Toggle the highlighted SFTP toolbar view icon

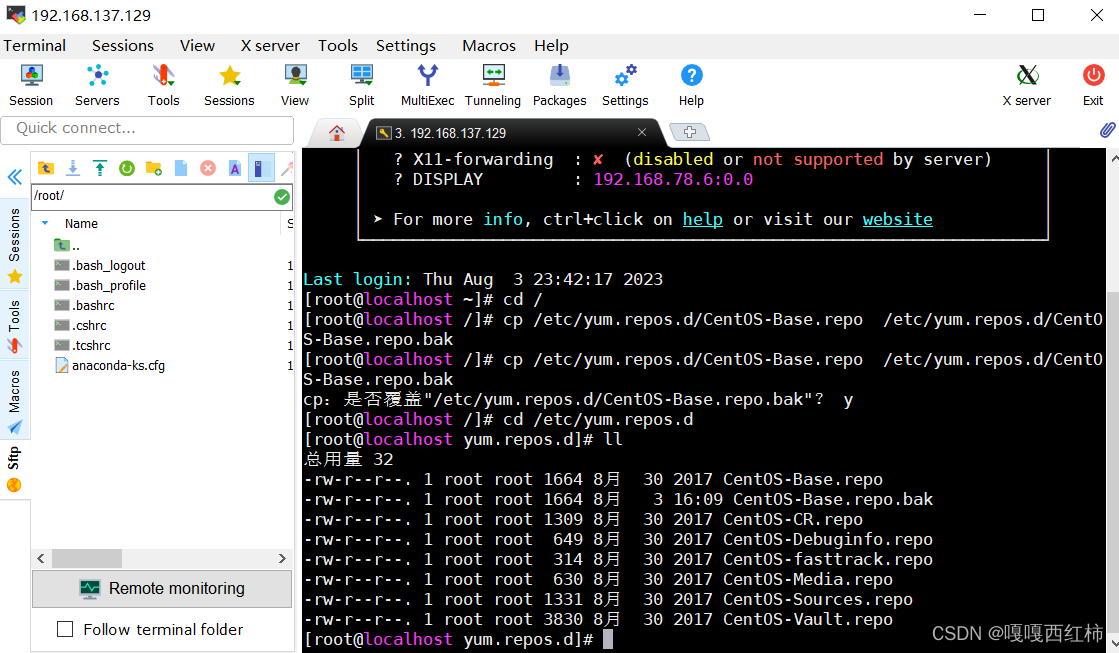pos(260,168)
